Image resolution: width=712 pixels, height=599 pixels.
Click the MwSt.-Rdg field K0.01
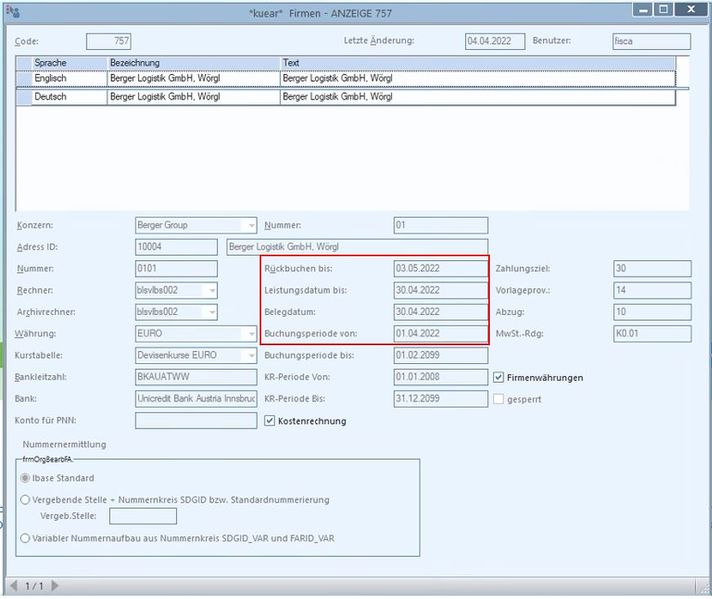653,334
